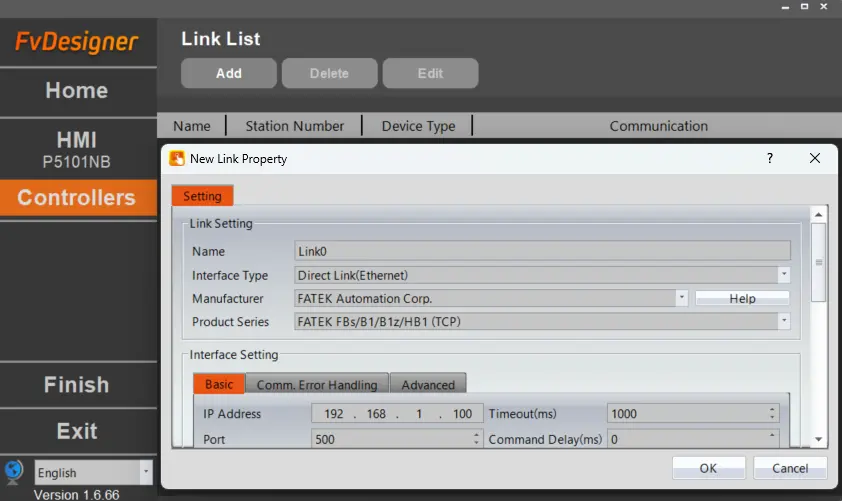The width and height of the screenshot is (842, 501).
Task: Open the Advanced tab
Action: pos(428,385)
